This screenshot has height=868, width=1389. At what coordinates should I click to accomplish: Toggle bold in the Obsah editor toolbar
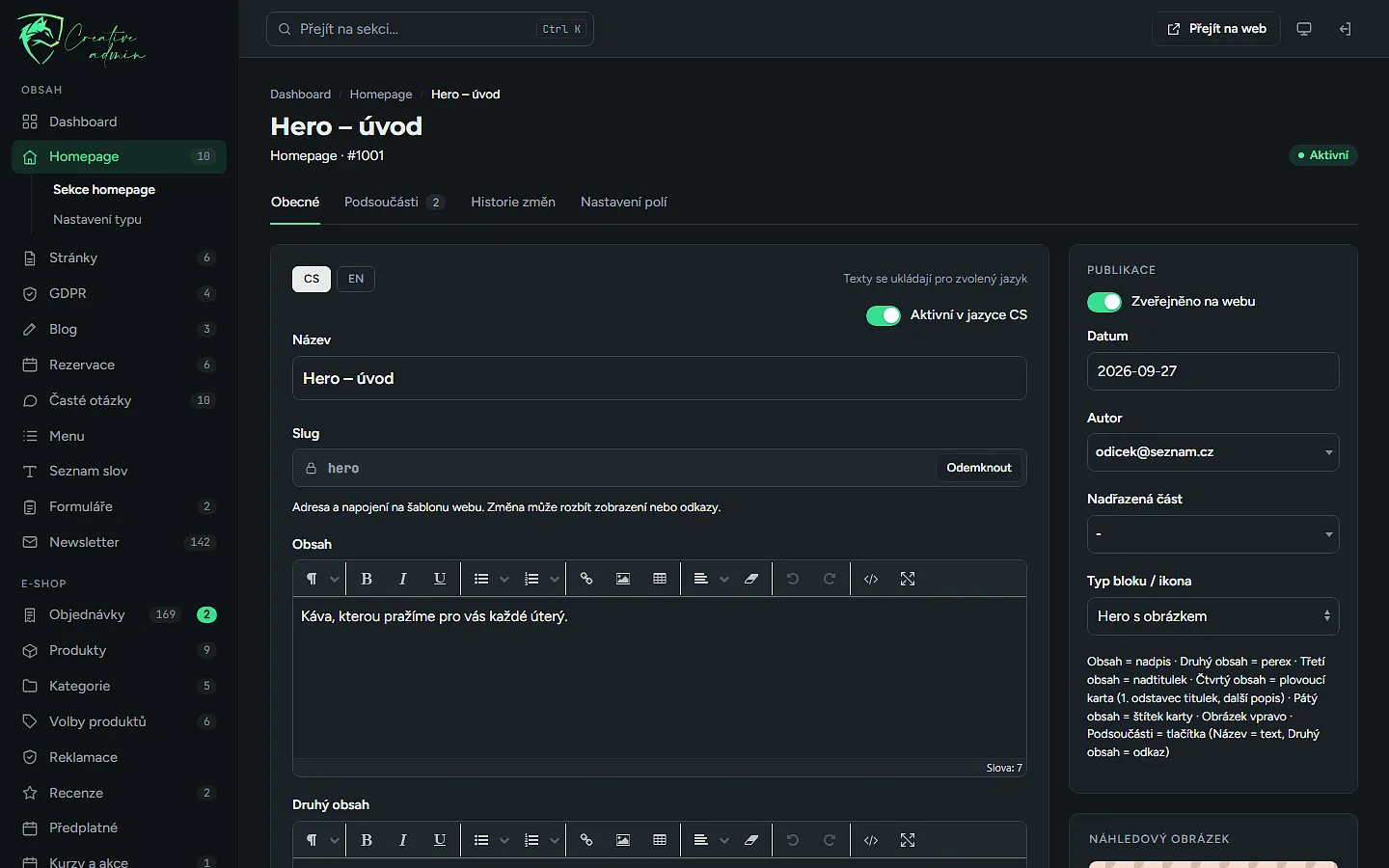[367, 579]
